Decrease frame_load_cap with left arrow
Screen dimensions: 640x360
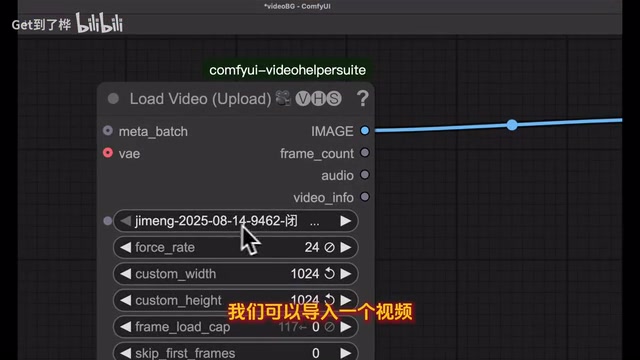(x=126, y=327)
